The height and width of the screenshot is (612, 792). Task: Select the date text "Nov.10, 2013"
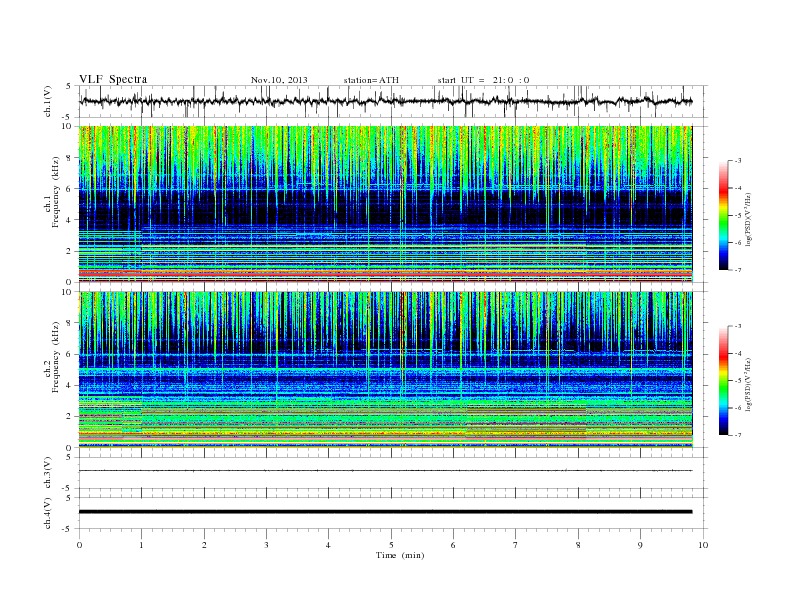pyautogui.click(x=279, y=80)
